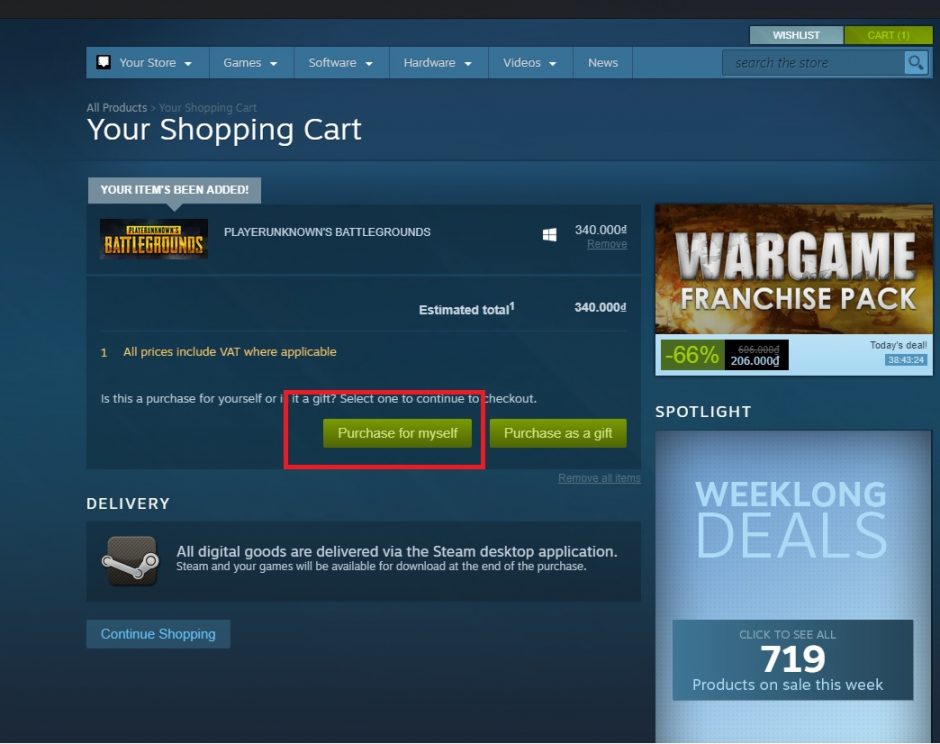This screenshot has height=744, width=940.
Task: Open the Hardware dropdown menu
Action: point(438,62)
